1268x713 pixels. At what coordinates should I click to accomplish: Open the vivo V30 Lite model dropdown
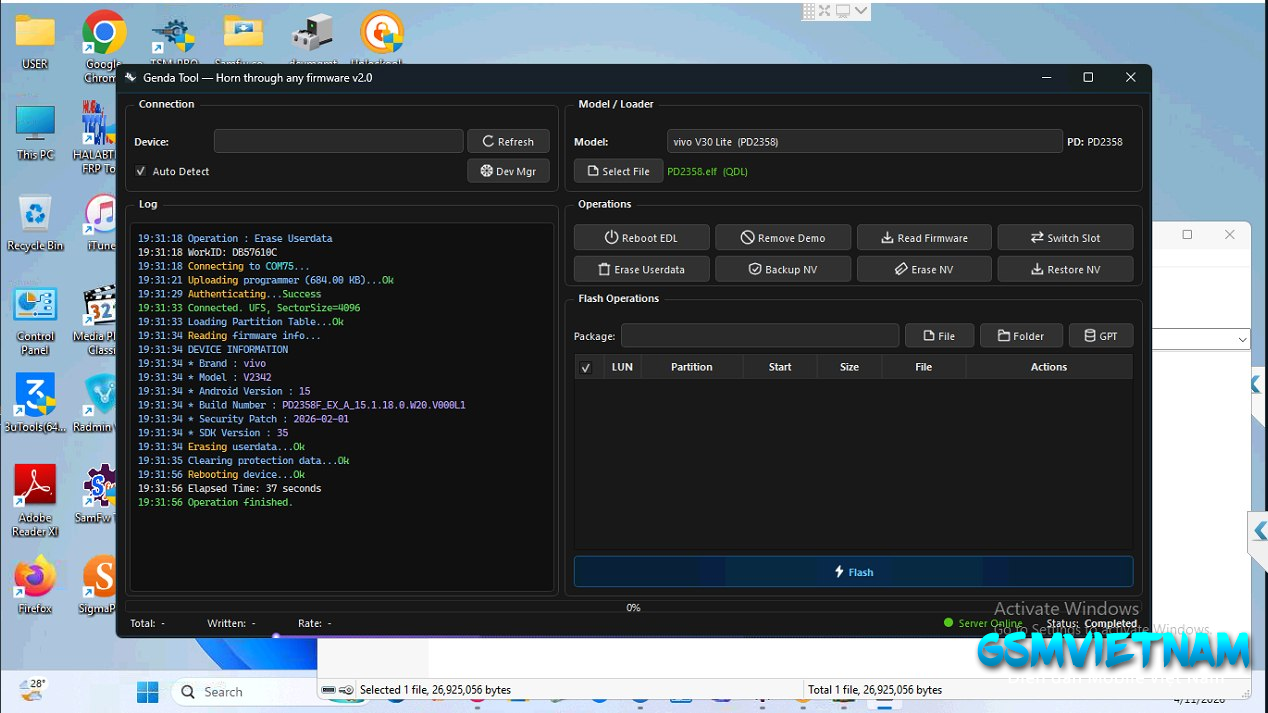point(864,142)
